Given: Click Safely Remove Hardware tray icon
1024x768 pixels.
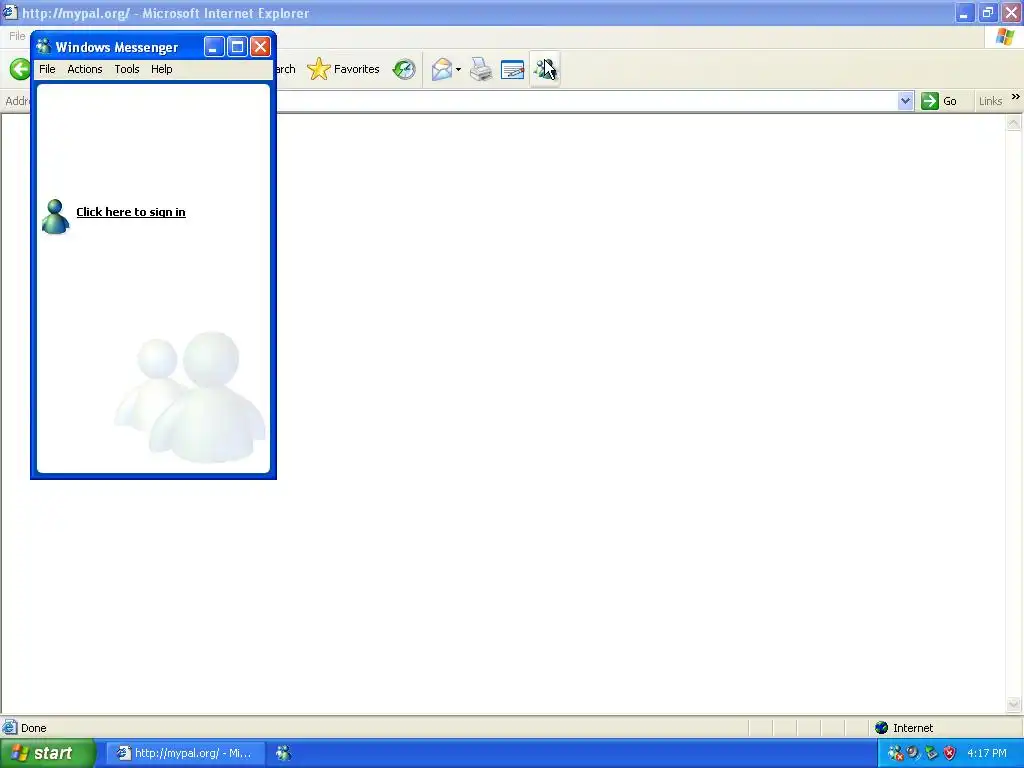Looking at the screenshot, I should [931, 753].
